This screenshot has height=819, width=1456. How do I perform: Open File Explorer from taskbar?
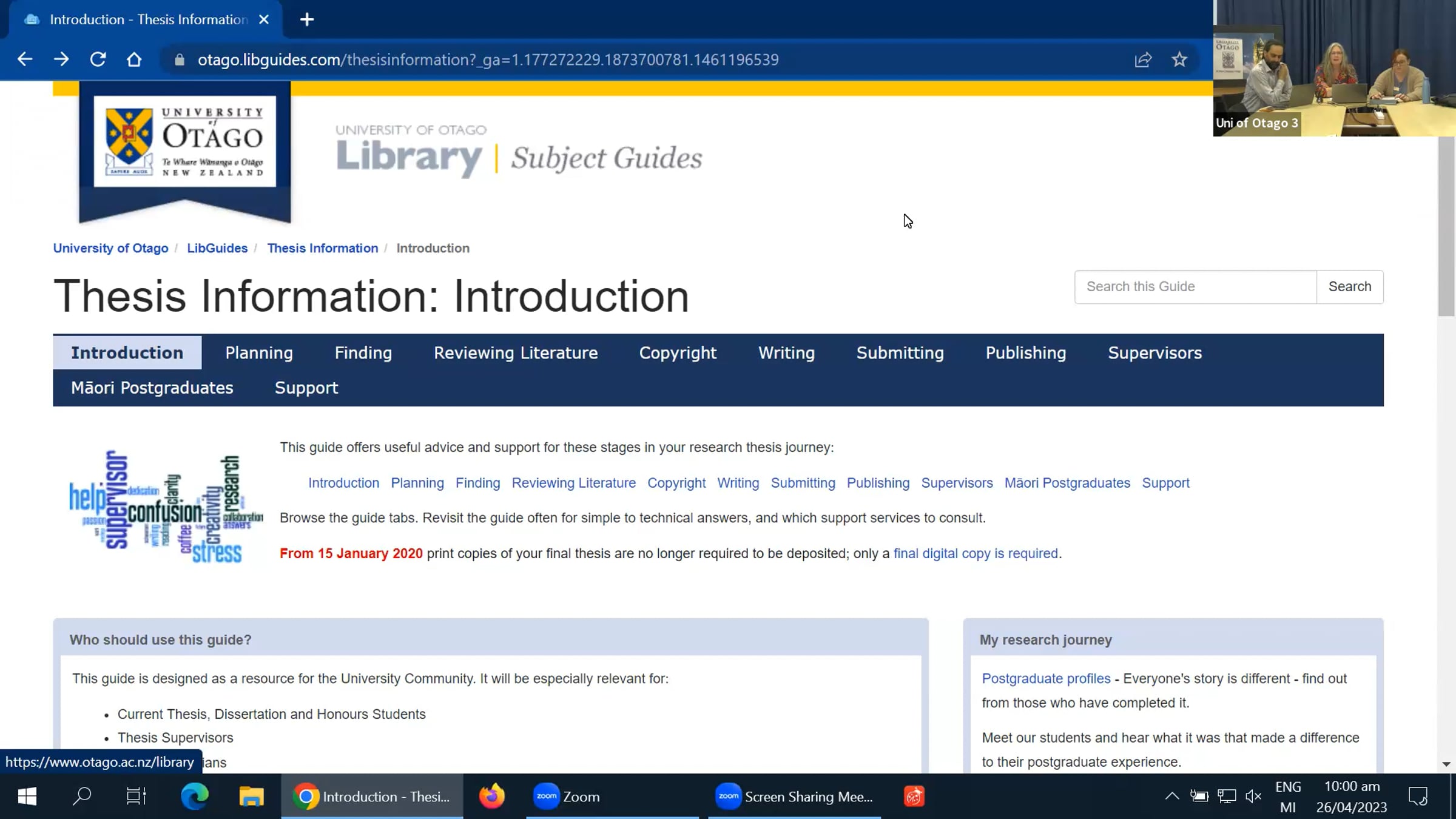[251, 796]
